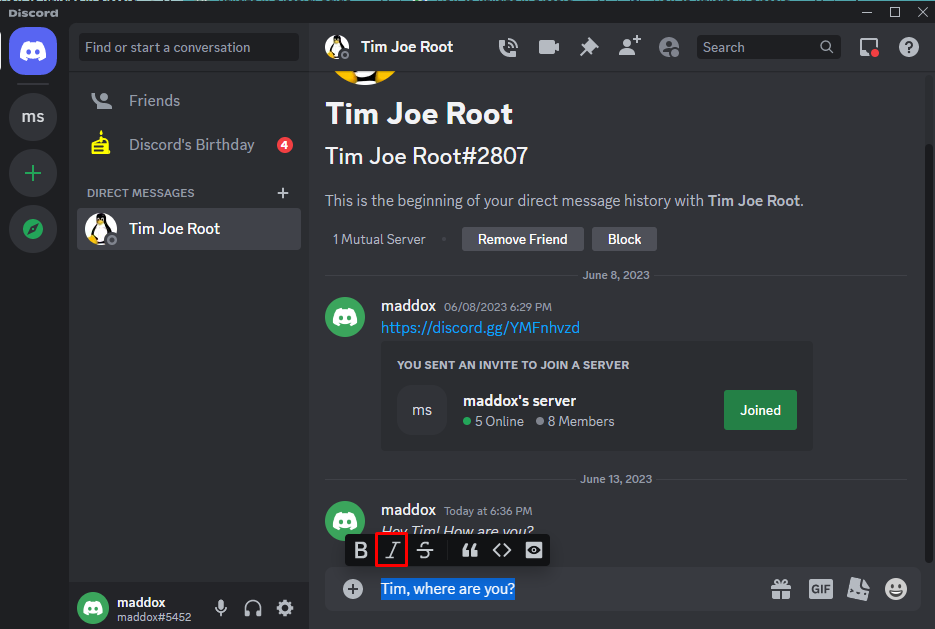Click the ms server icon in invite

click(x=422, y=410)
